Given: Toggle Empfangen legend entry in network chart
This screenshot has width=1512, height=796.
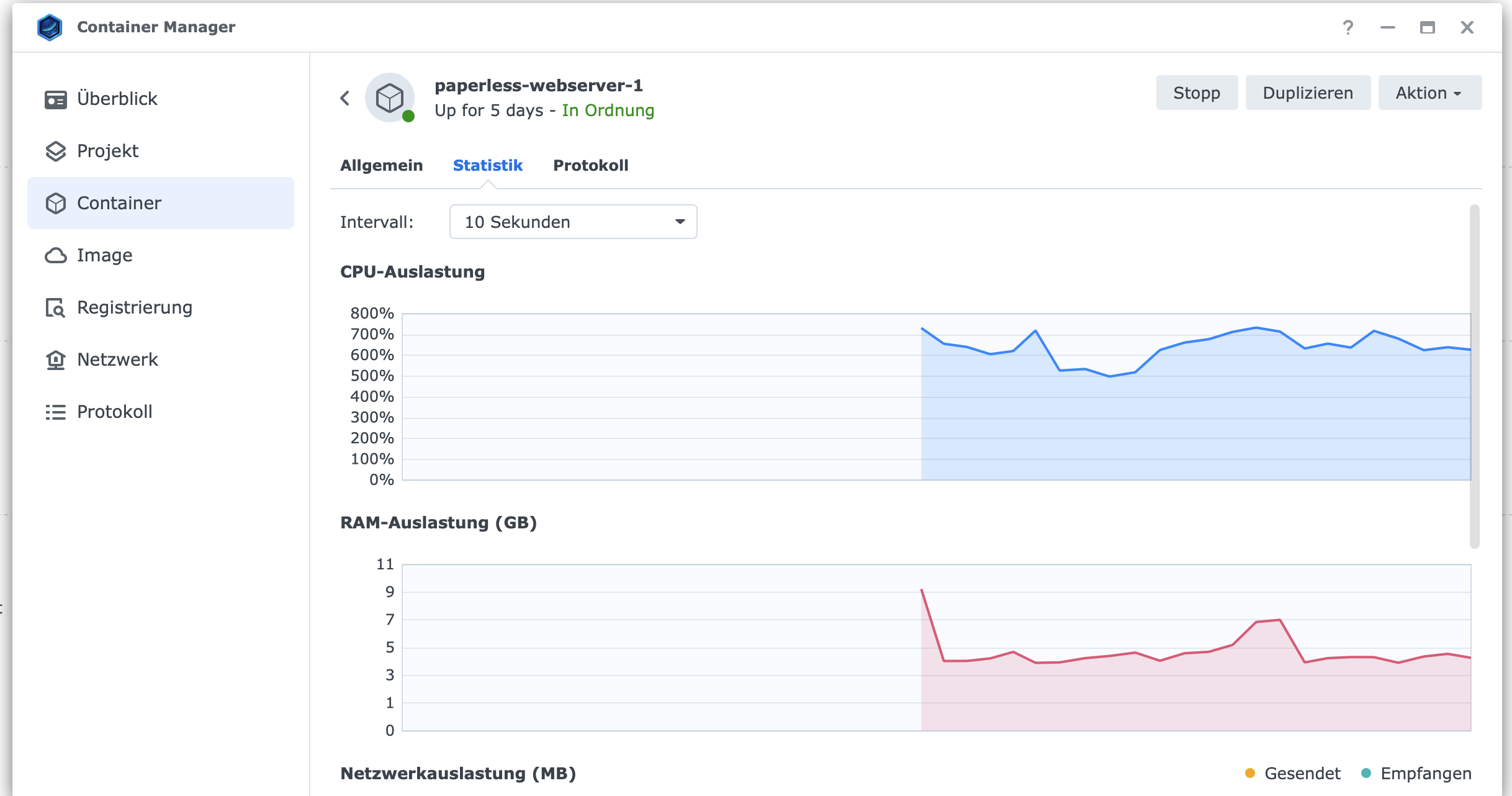Looking at the screenshot, I should point(1416,774).
